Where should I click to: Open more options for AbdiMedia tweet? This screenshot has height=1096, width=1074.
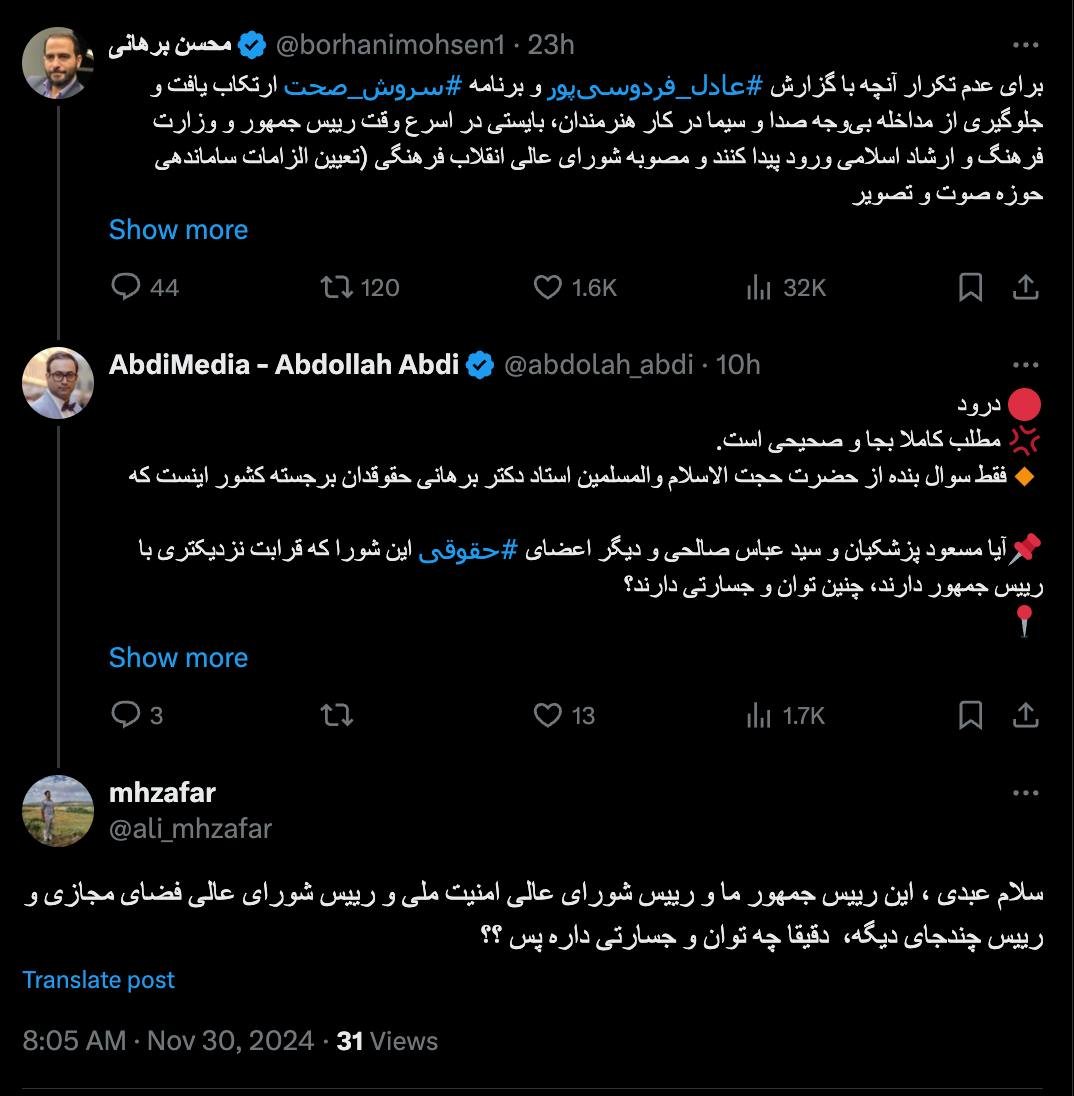(1025, 365)
